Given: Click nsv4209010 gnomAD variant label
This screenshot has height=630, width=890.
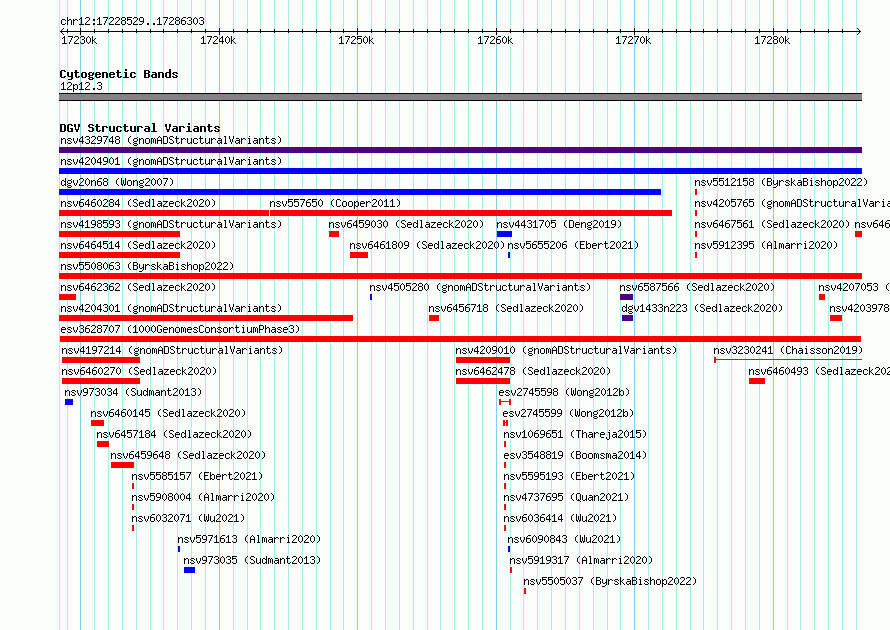Looking at the screenshot, I should 566,350.
